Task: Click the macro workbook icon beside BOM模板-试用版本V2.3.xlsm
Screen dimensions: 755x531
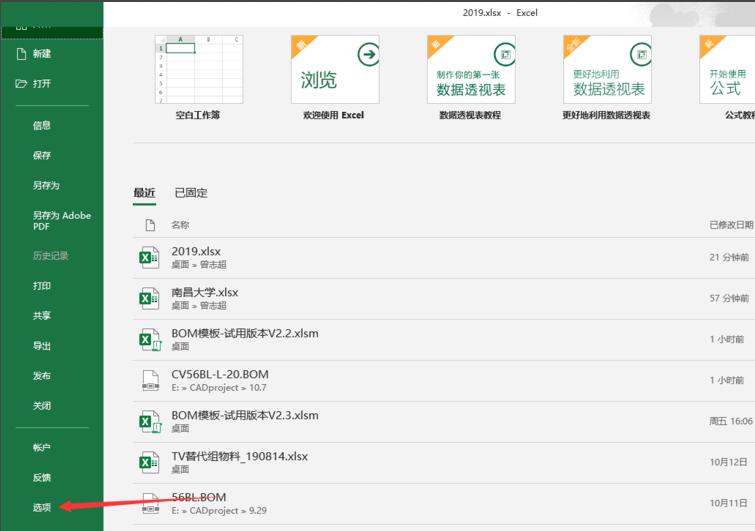Action: [x=150, y=421]
